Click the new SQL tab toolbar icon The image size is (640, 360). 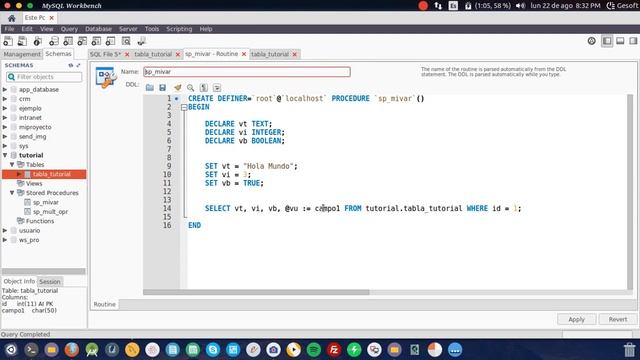pyautogui.click(x=8, y=41)
